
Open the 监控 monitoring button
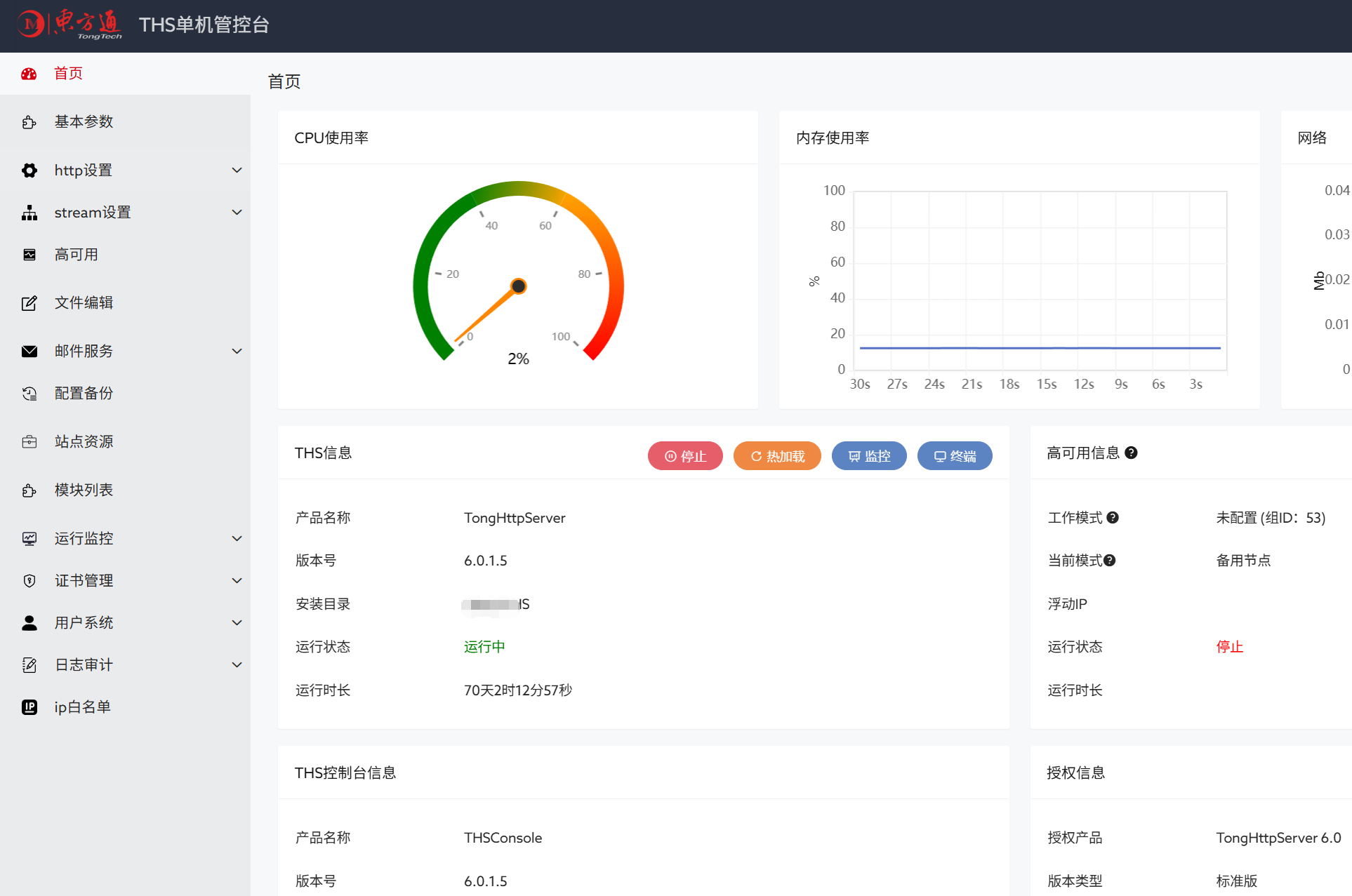(869, 456)
